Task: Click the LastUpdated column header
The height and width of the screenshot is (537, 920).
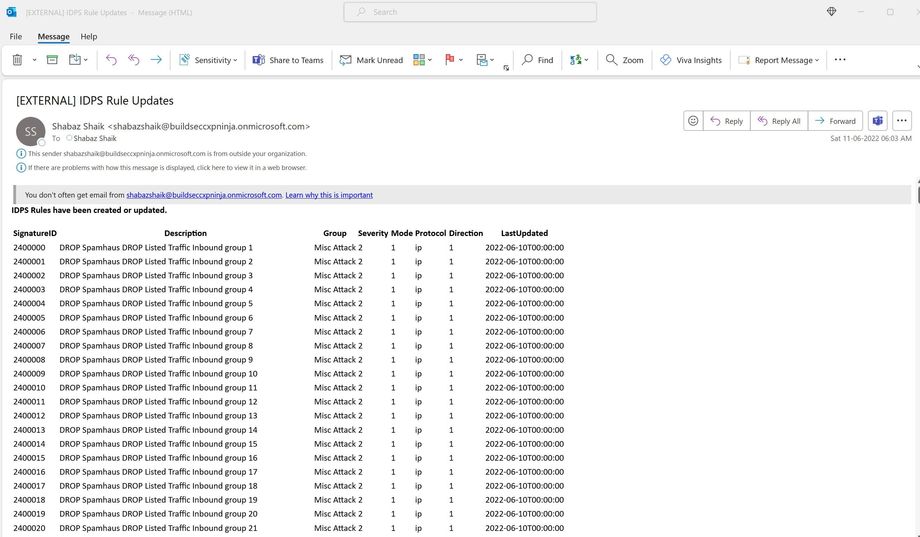Action: pos(524,233)
